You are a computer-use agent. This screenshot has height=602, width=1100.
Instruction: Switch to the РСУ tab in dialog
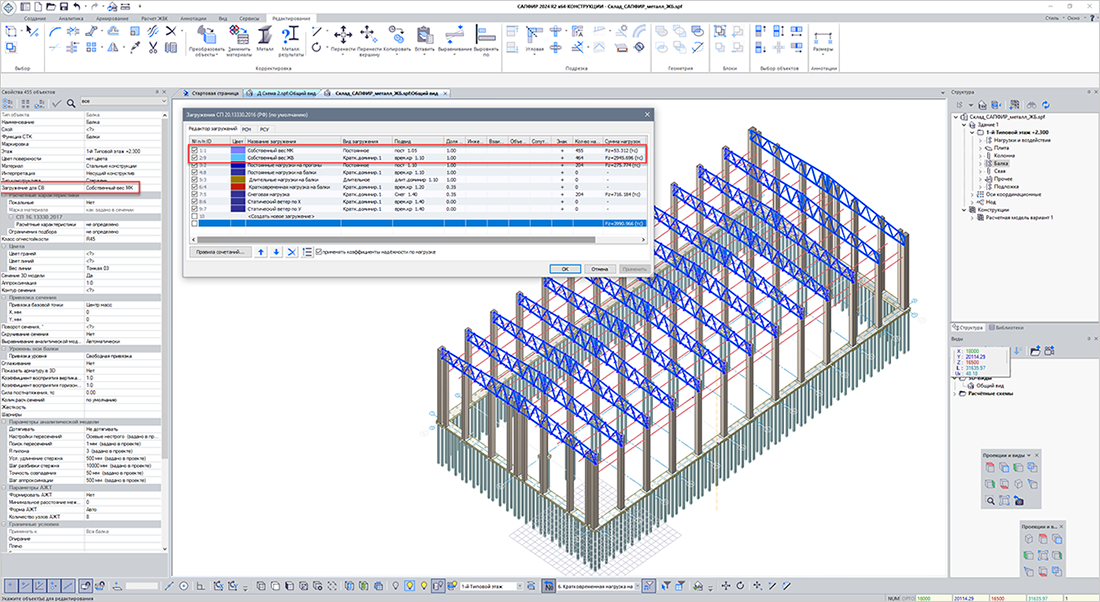[x=264, y=129]
